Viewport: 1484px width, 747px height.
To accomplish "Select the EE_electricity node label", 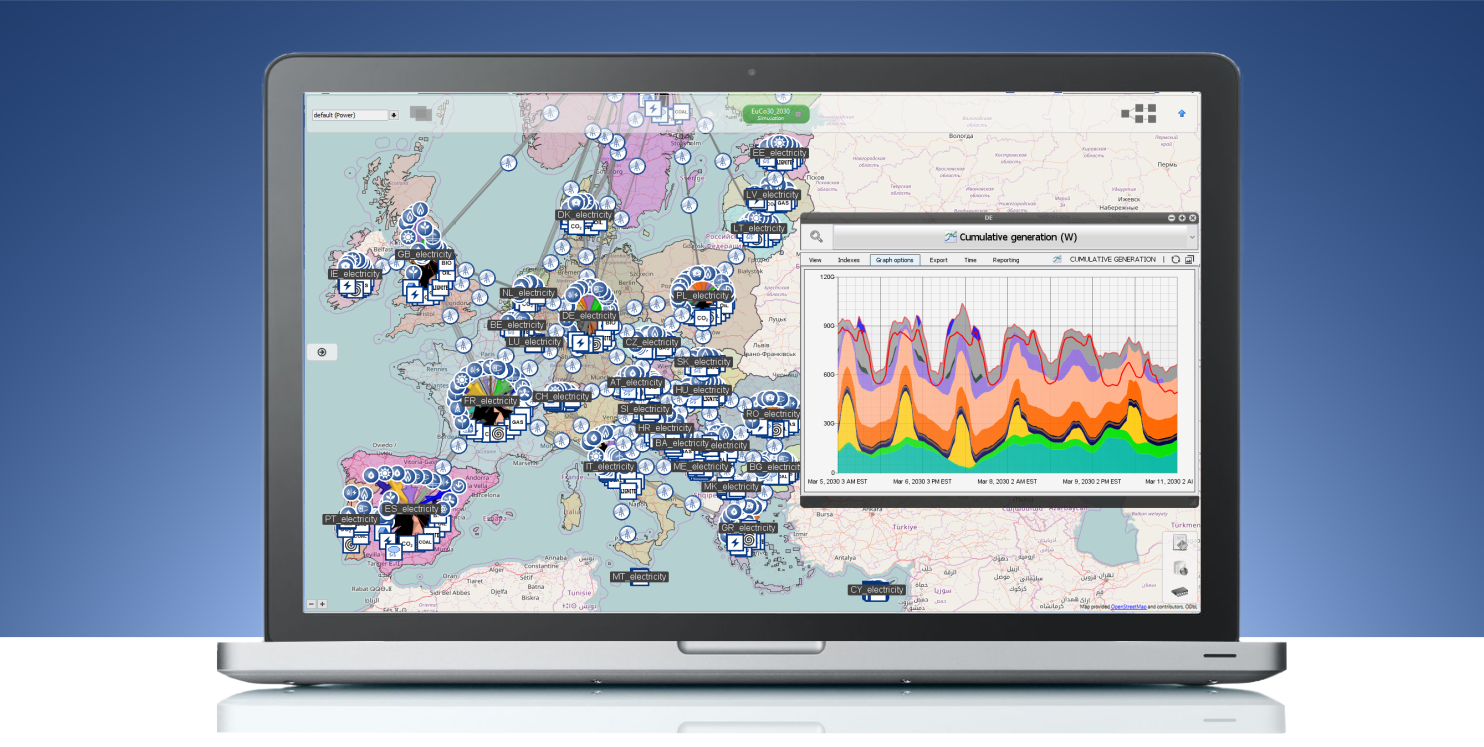I will (x=779, y=153).
